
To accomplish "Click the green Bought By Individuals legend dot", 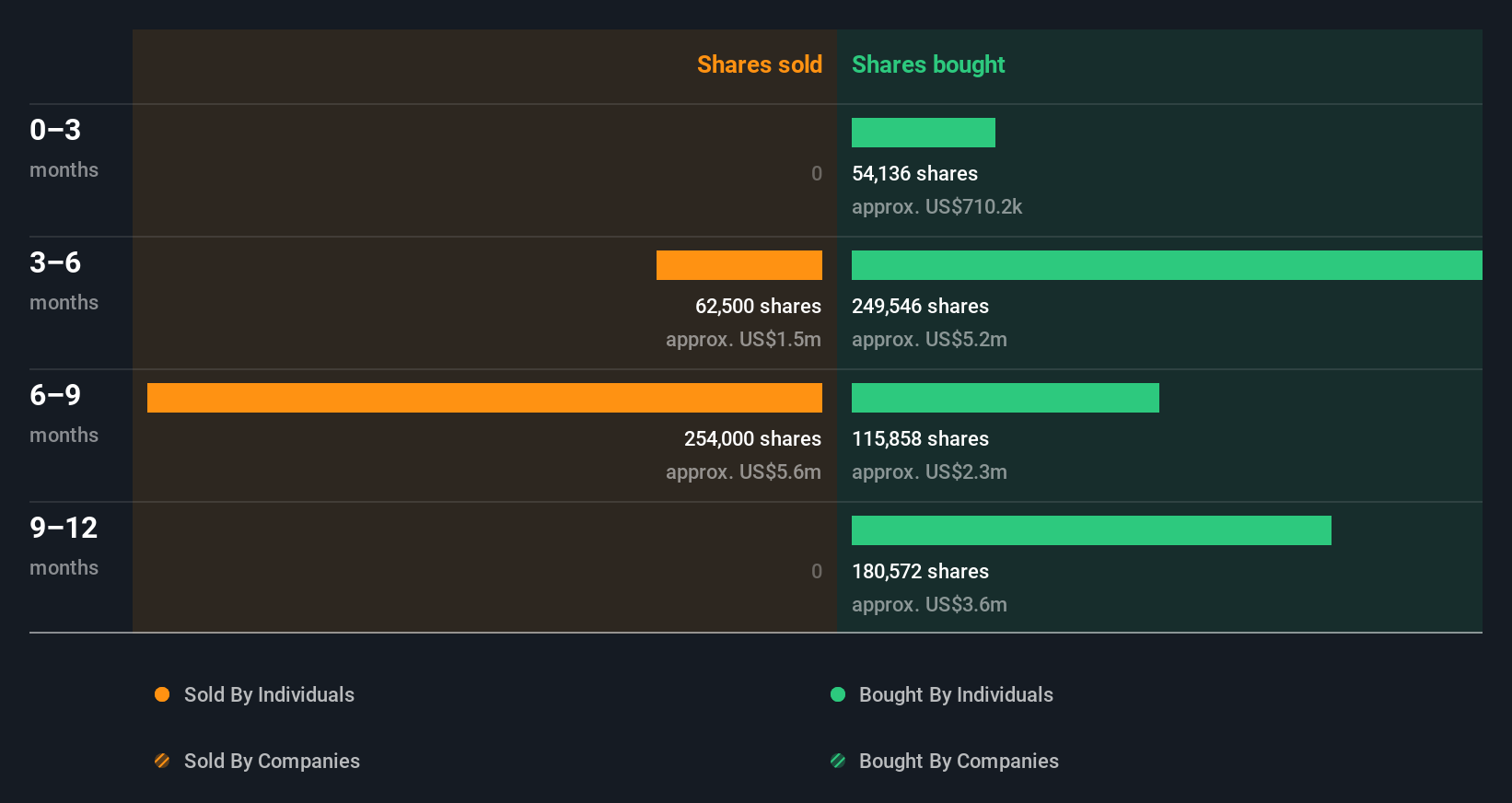I will 838,694.
